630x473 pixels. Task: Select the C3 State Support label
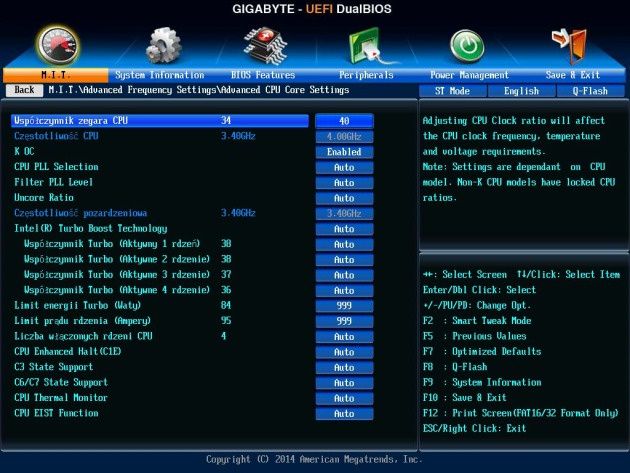coord(53,367)
